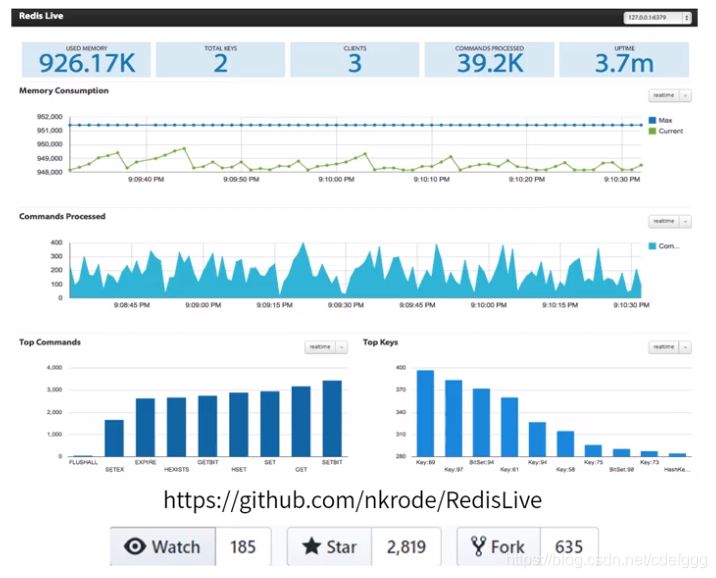Click the Star button

[329, 546]
